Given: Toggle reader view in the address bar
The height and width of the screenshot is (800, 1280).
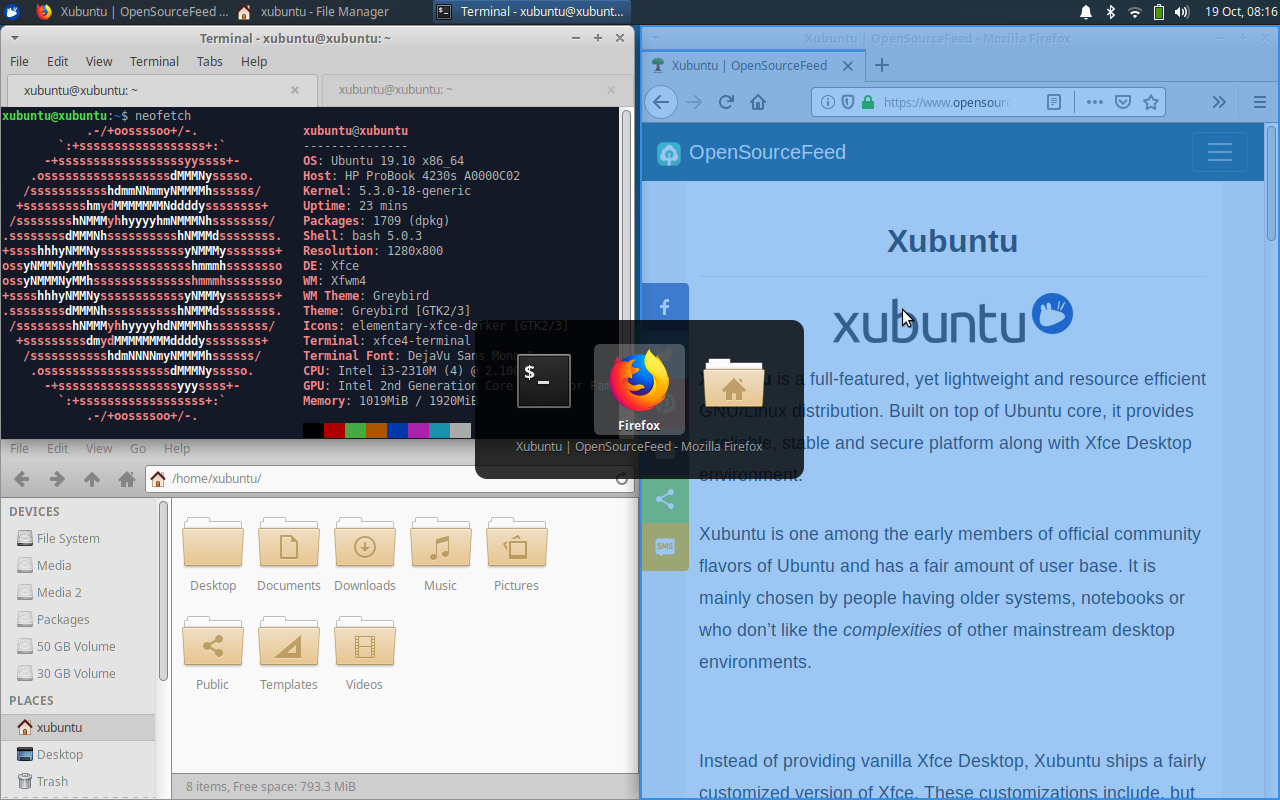Looking at the screenshot, I should tap(1054, 102).
